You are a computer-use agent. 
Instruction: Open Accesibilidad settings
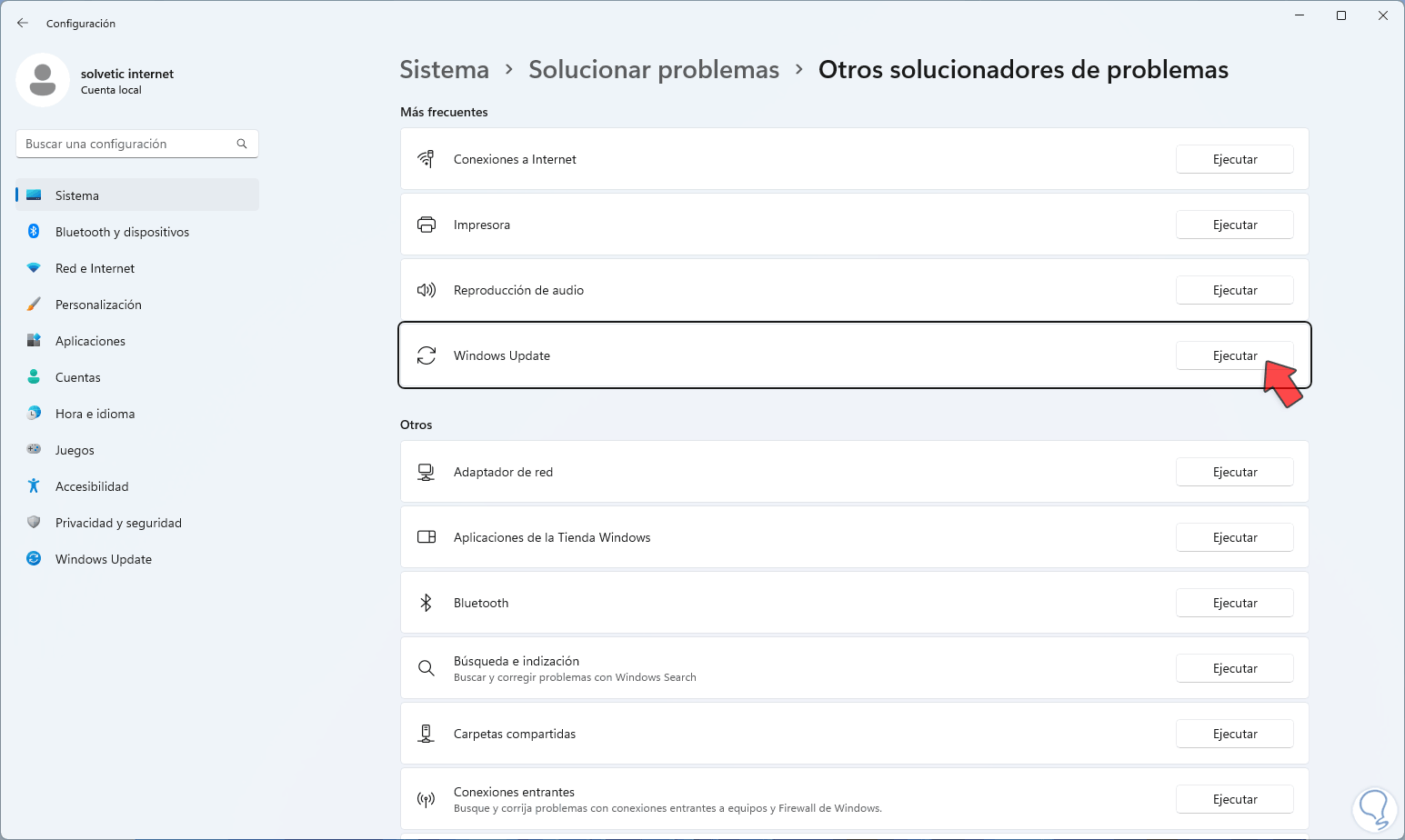[x=92, y=486]
